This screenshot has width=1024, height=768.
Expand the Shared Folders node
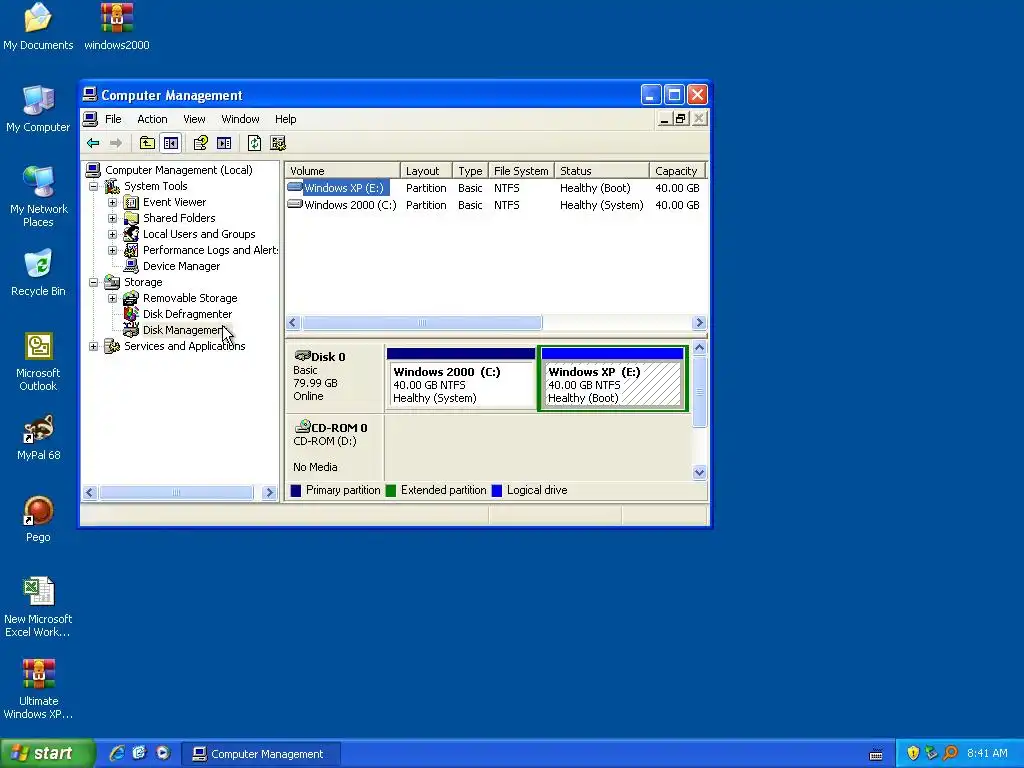(x=112, y=218)
